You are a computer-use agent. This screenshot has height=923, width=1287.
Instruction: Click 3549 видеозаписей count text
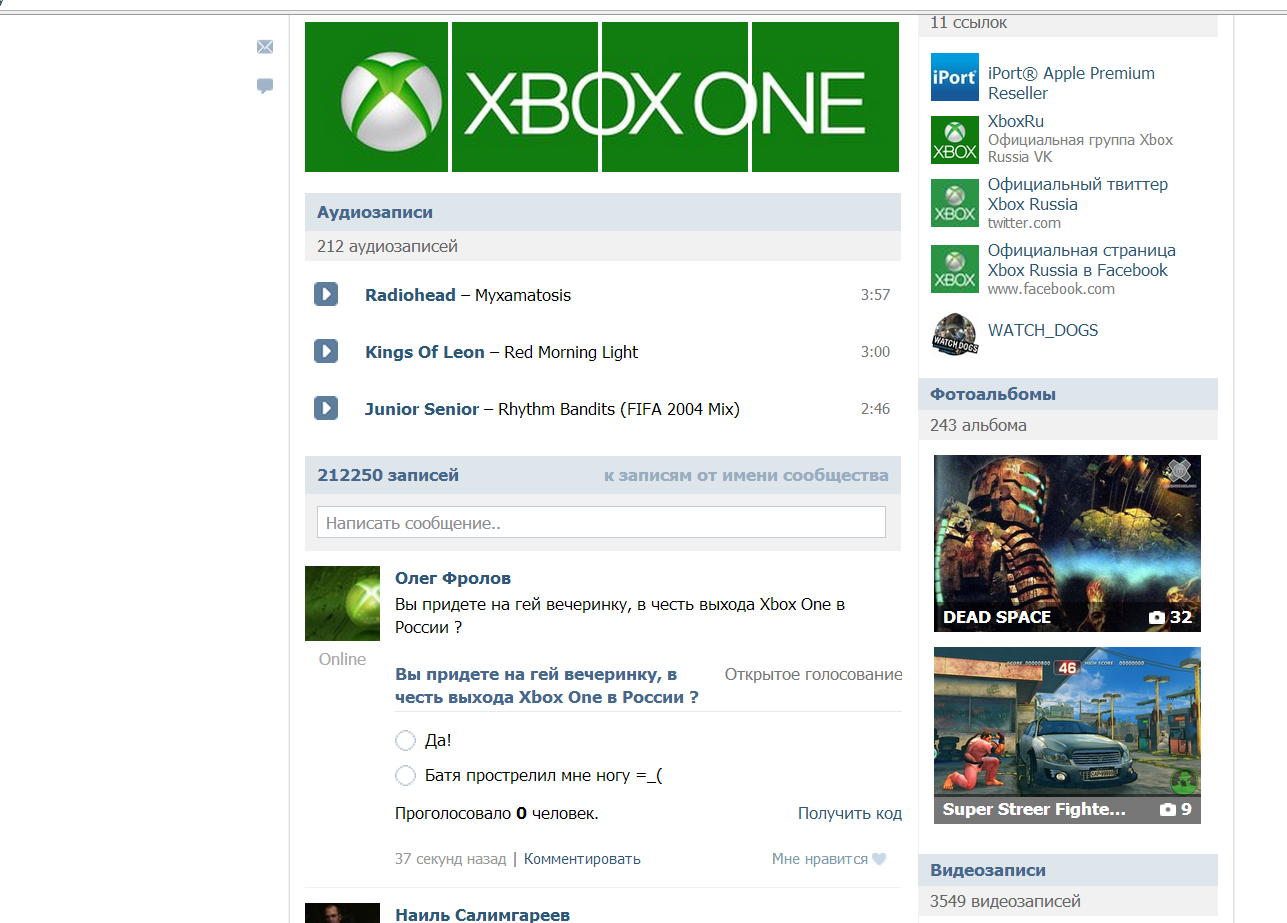(x=1005, y=901)
